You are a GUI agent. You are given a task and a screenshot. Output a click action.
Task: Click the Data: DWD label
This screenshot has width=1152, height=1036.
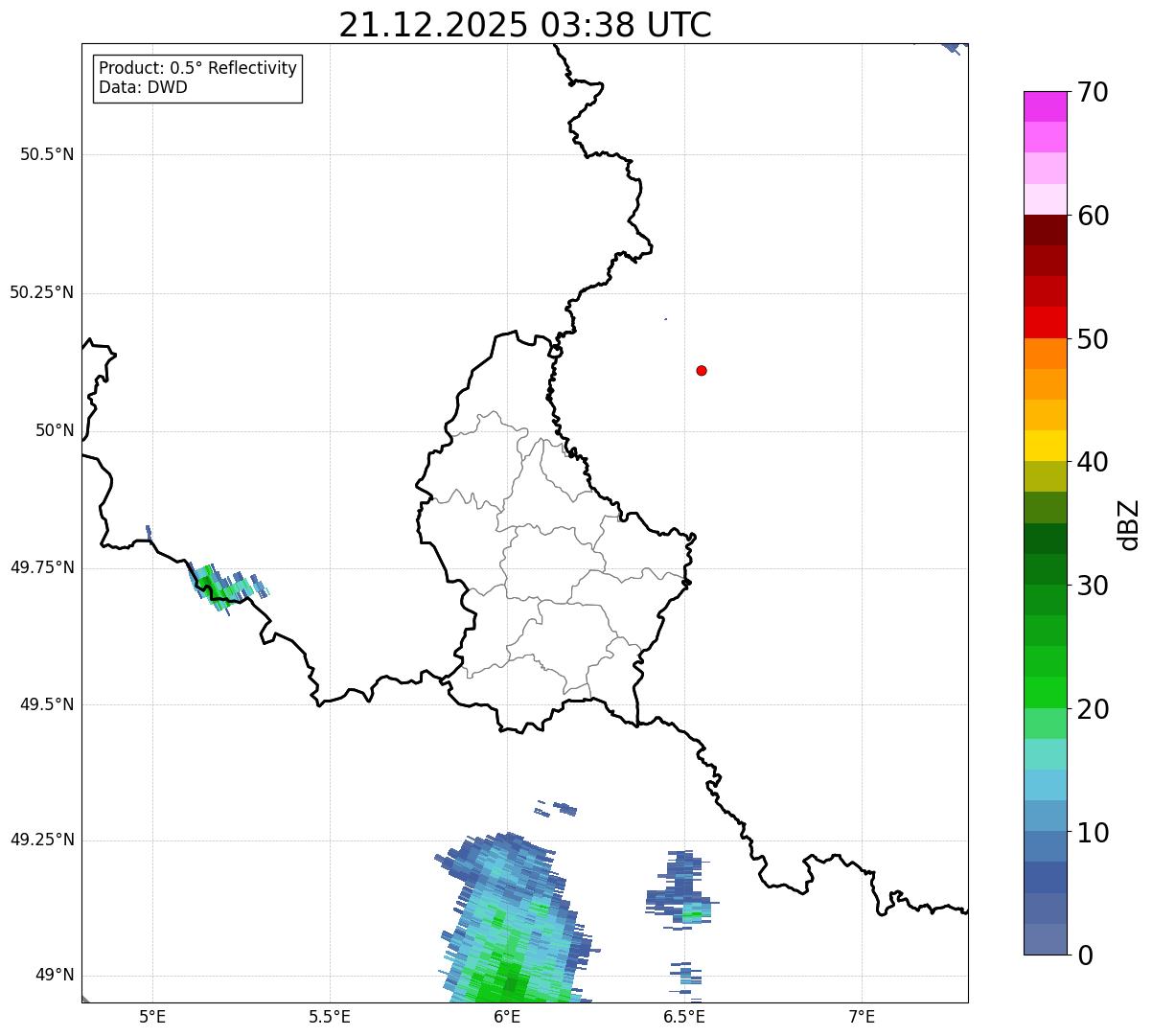click(143, 87)
